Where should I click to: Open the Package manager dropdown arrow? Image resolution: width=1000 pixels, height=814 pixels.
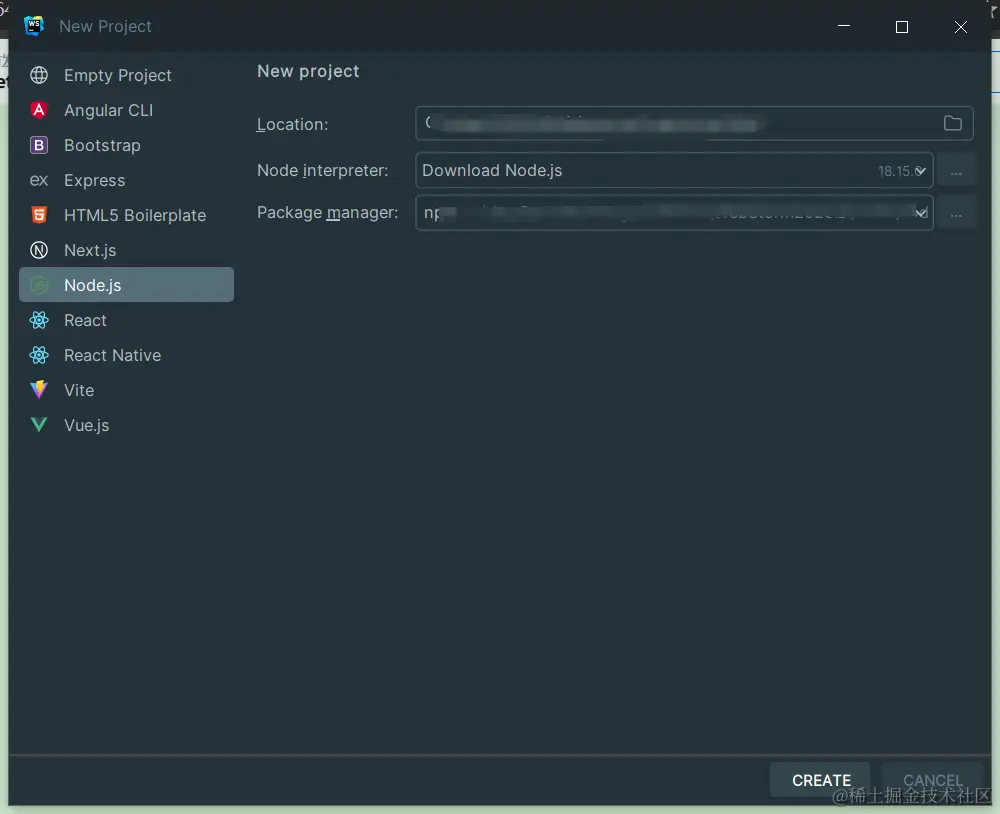click(921, 213)
